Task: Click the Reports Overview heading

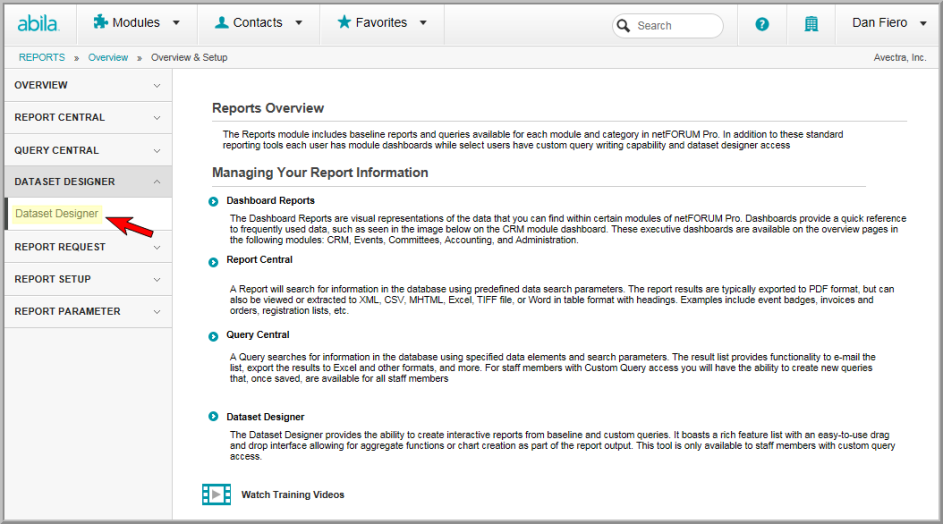Action: tap(268, 108)
